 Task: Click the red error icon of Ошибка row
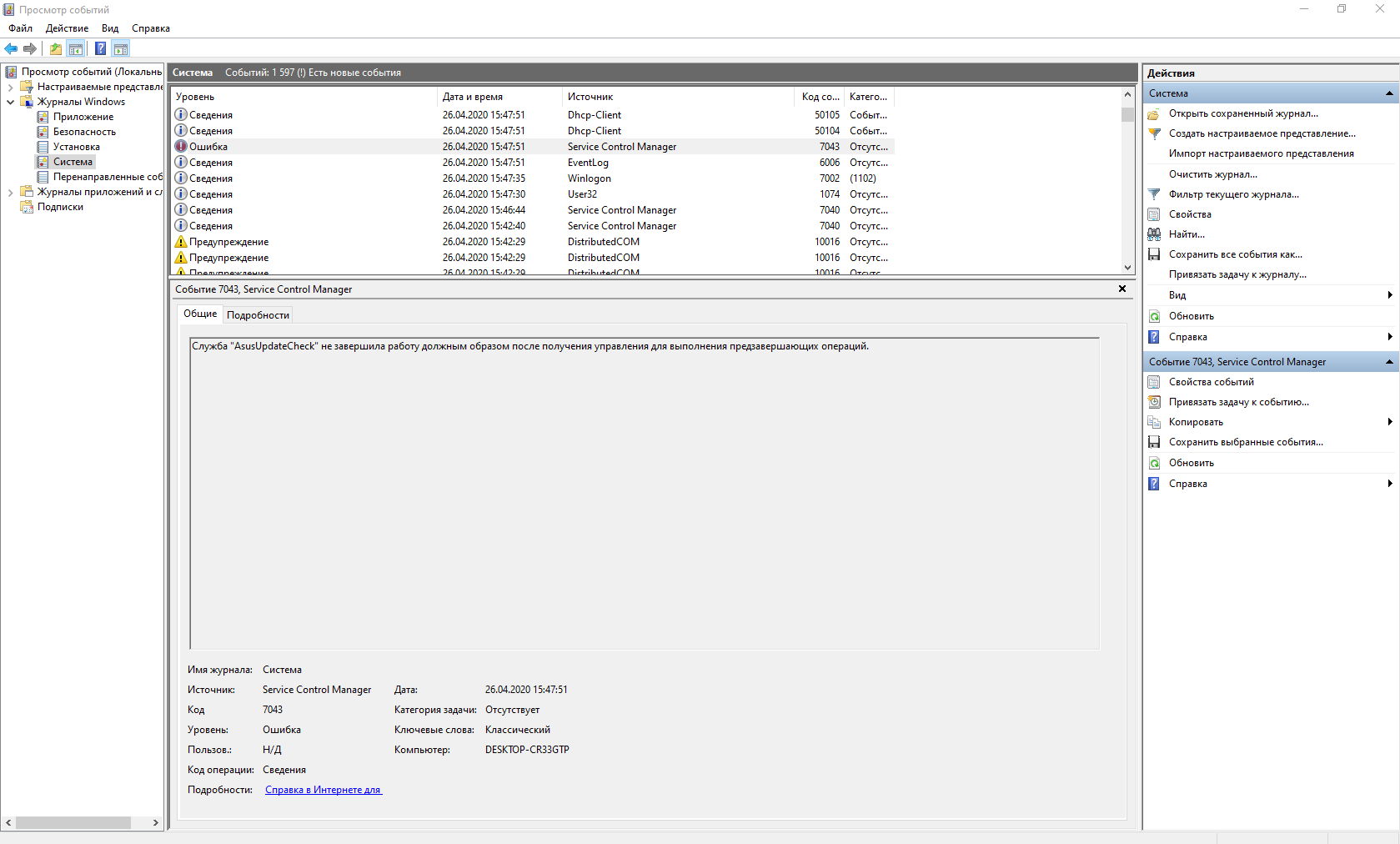pyautogui.click(x=181, y=146)
